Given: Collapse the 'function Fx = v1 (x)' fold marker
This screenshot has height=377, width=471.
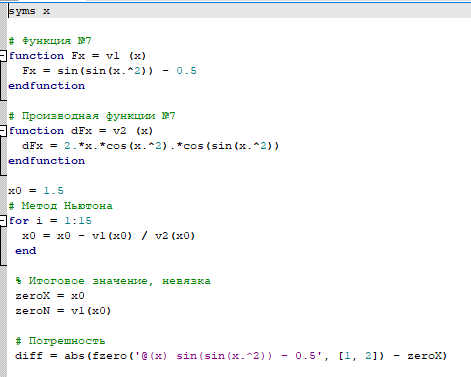Looking at the screenshot, I should 3,56.
